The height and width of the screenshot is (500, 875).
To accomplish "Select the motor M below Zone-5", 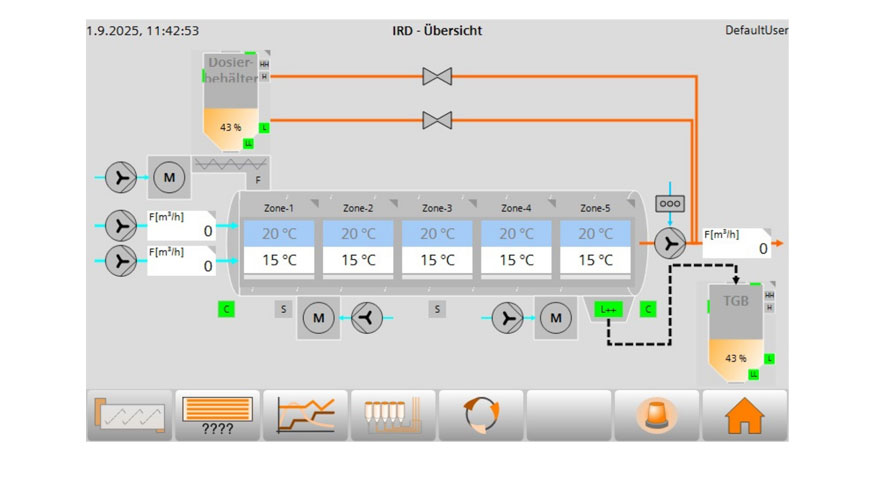I will coord(556,318).
